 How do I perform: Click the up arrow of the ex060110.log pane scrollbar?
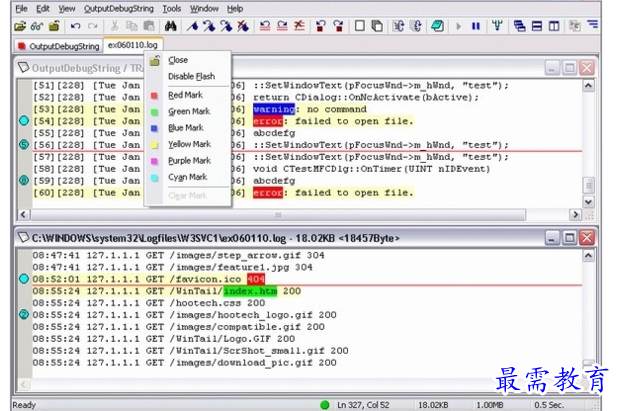coord(588,256)
